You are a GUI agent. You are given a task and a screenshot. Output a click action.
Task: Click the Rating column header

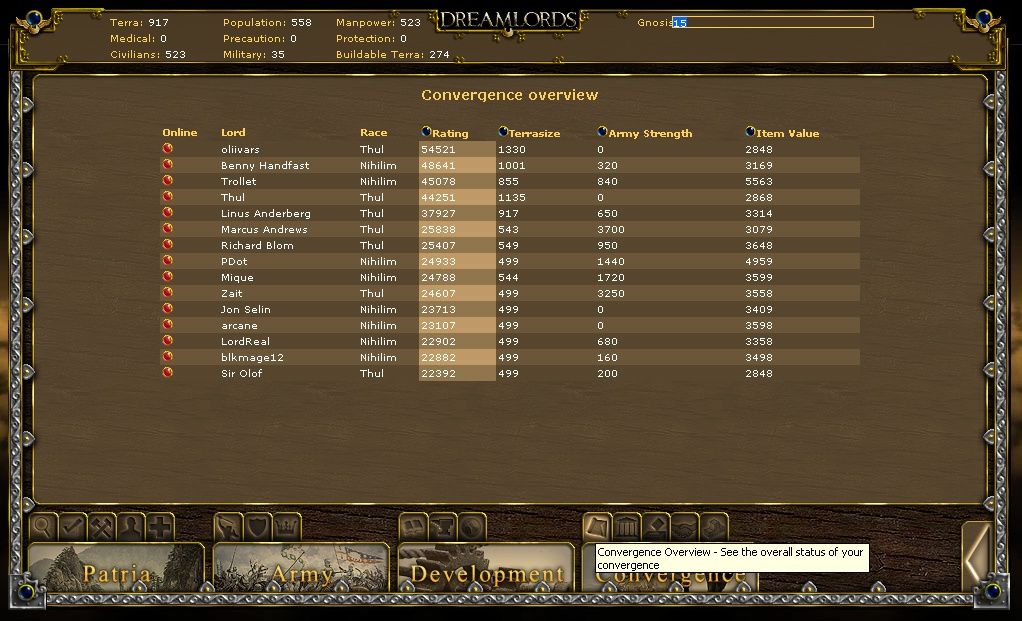click(x=450, y=133)
